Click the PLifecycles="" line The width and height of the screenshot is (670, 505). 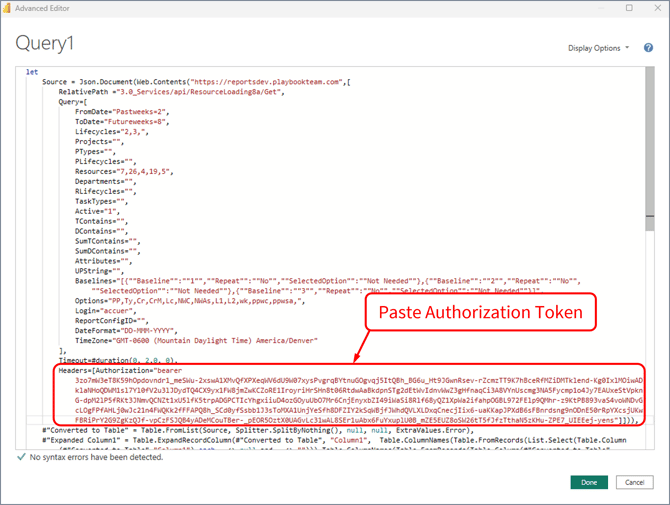(x=106, y=161)
